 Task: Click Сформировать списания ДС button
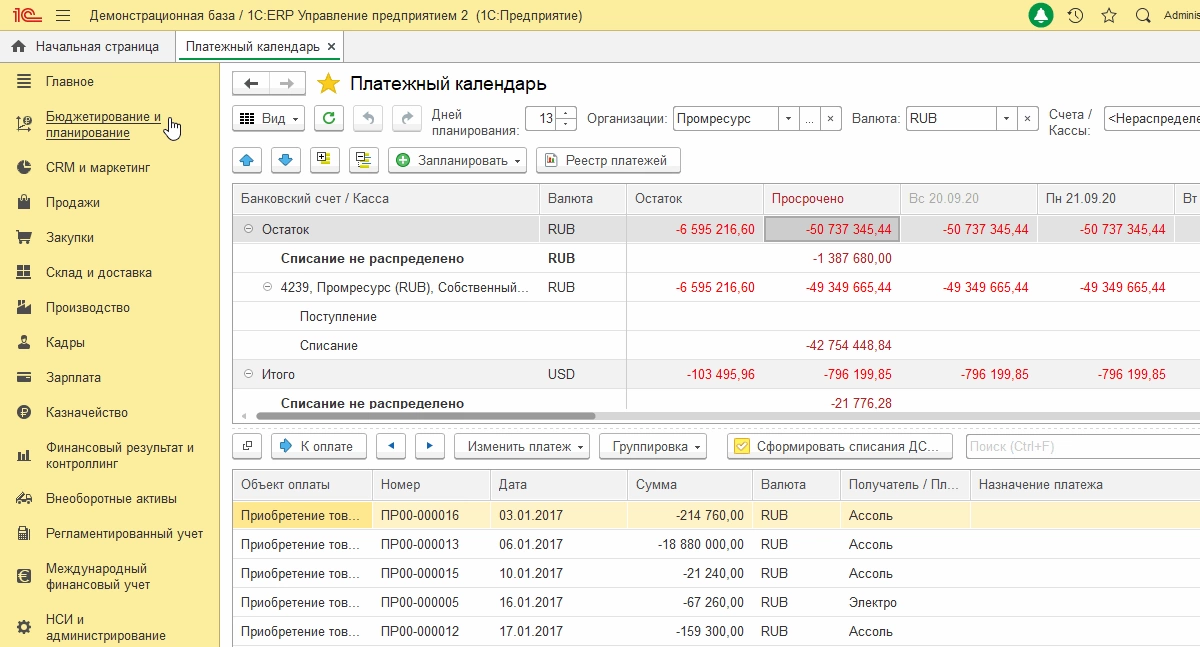coord(839,446)
